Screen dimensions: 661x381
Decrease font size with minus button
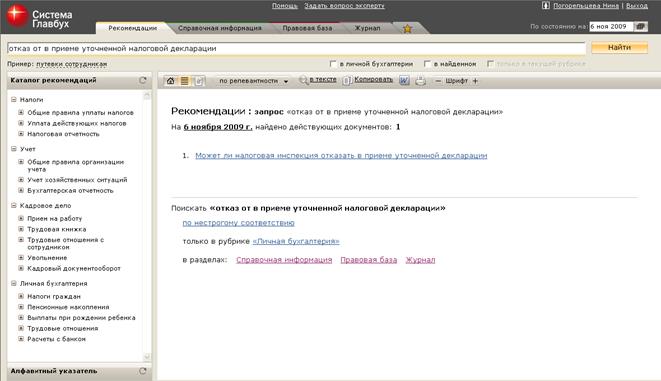(438, 81)
